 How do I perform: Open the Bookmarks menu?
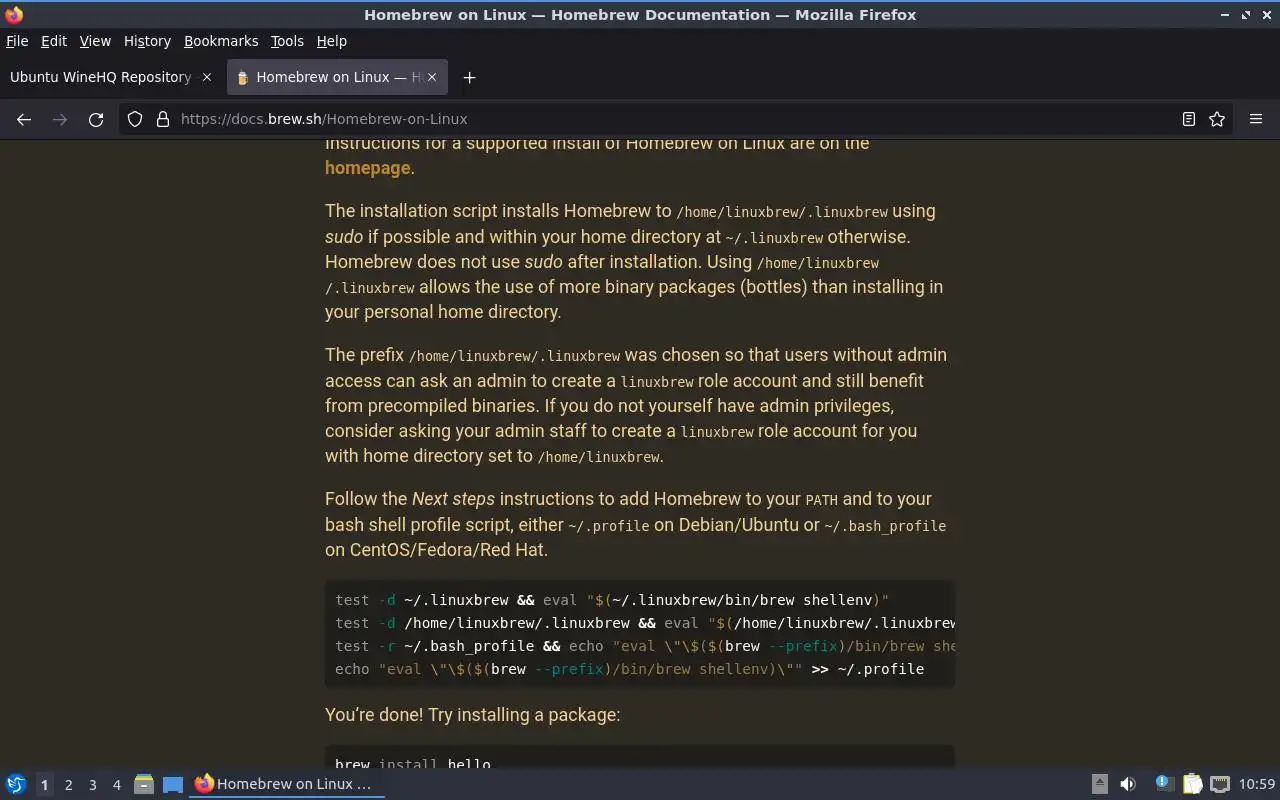221,41
